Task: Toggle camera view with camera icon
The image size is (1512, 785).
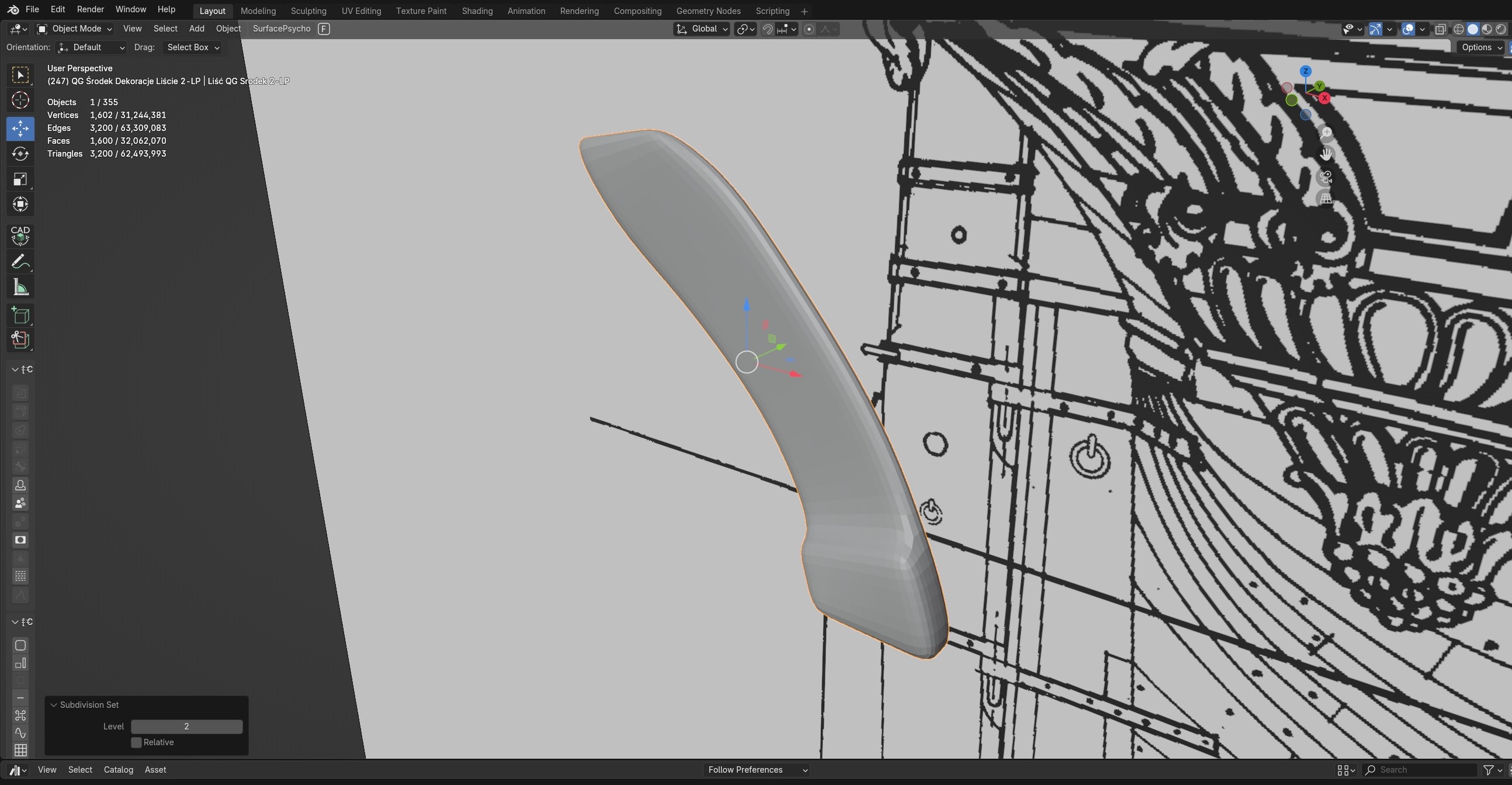Action: (x=1326, y=177)
